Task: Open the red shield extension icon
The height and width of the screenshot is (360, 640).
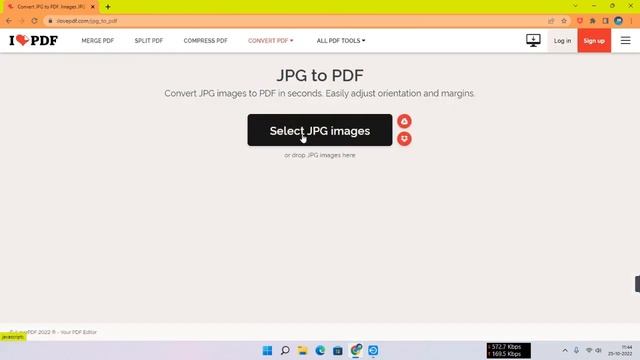Action: [x=580, y=21]
